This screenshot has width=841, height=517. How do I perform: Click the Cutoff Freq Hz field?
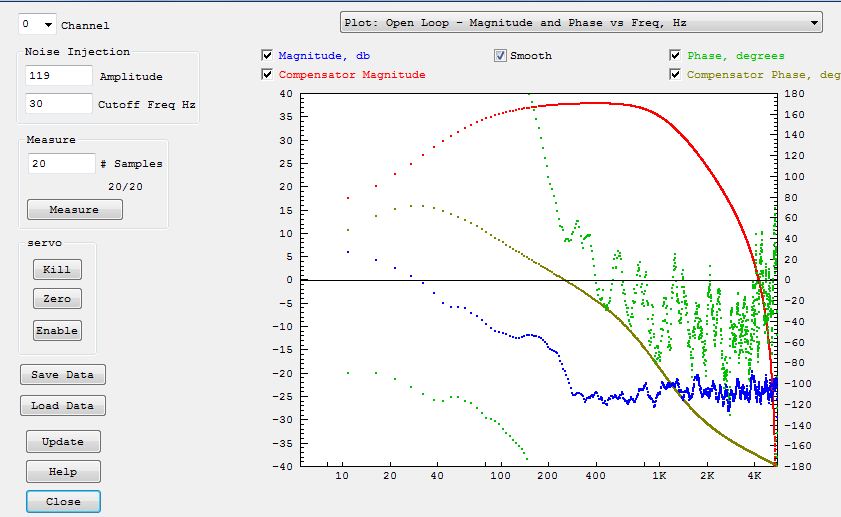click(x=60, y=103)
